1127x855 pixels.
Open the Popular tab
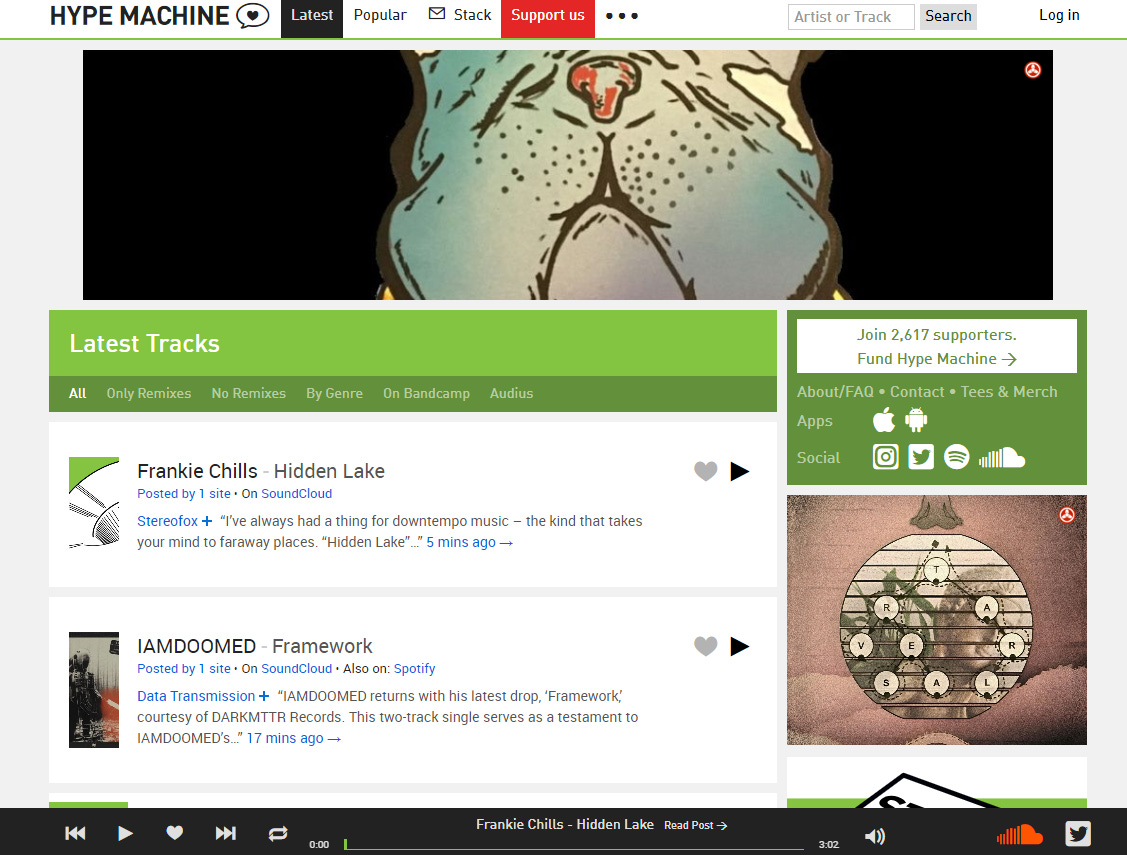380,15
